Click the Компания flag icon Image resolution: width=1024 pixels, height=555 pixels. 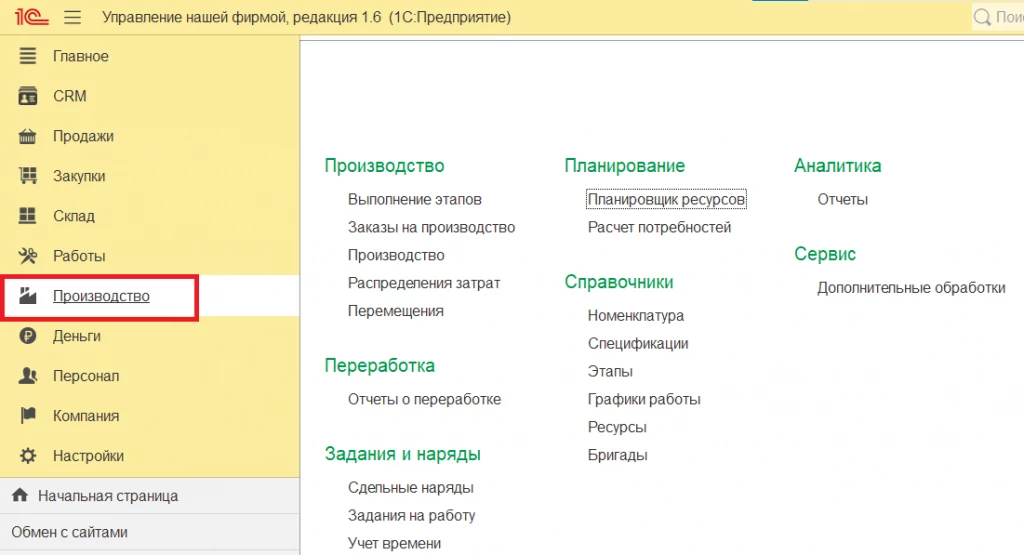click(27, 415)
